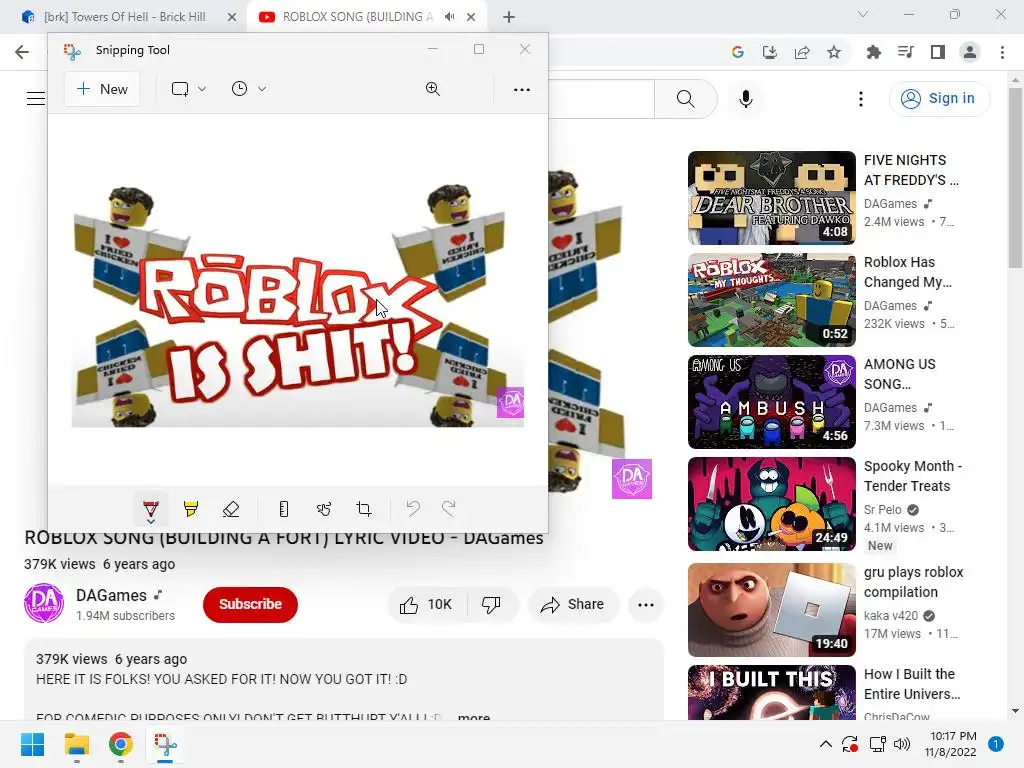Open How I Built the Entire Universe video
Viewport: 1024px width, 768px height.
pyautogui.click(x=912, y=684)
